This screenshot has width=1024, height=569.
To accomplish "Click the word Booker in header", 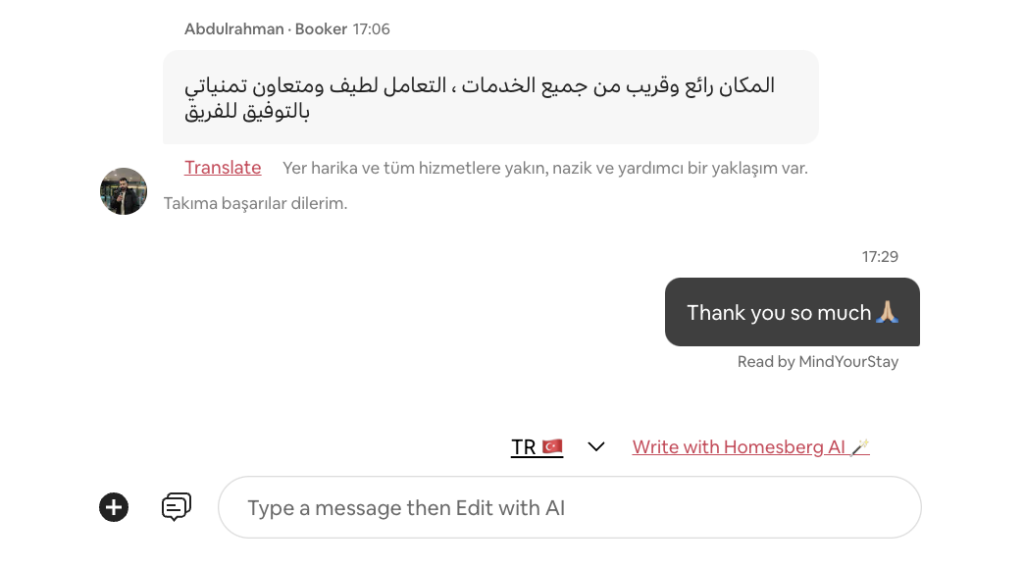I will (x=321, y=29).
